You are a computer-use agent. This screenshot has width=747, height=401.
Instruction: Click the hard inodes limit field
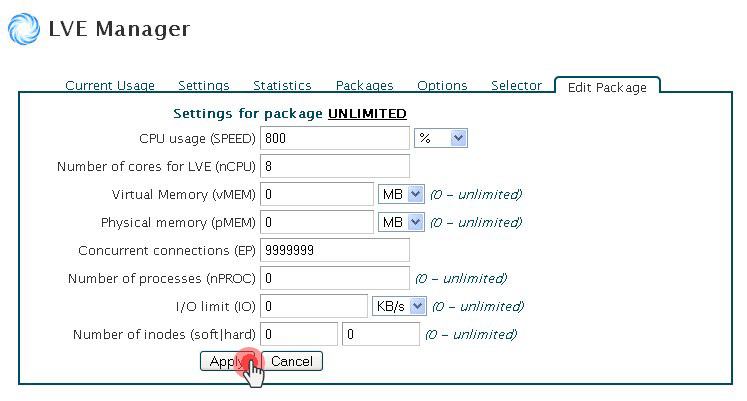click(381, 334)
